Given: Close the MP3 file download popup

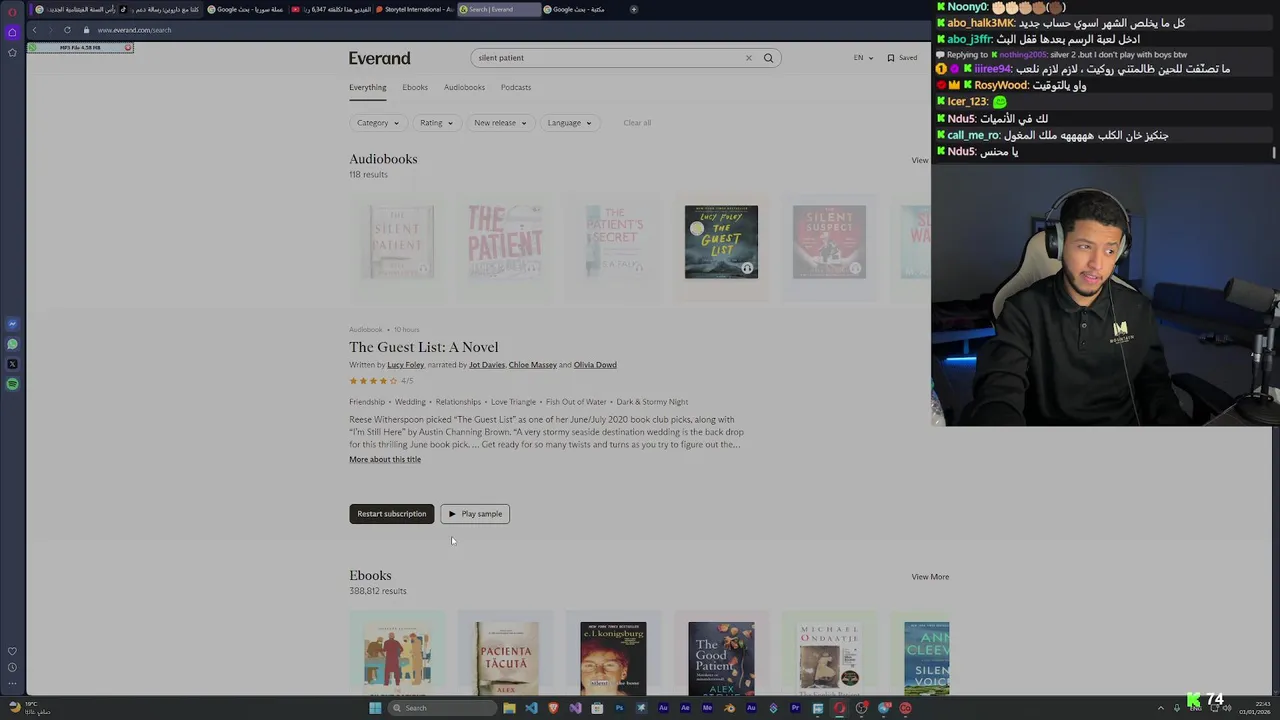Looking at the screenshot, I should pos(128,48).
